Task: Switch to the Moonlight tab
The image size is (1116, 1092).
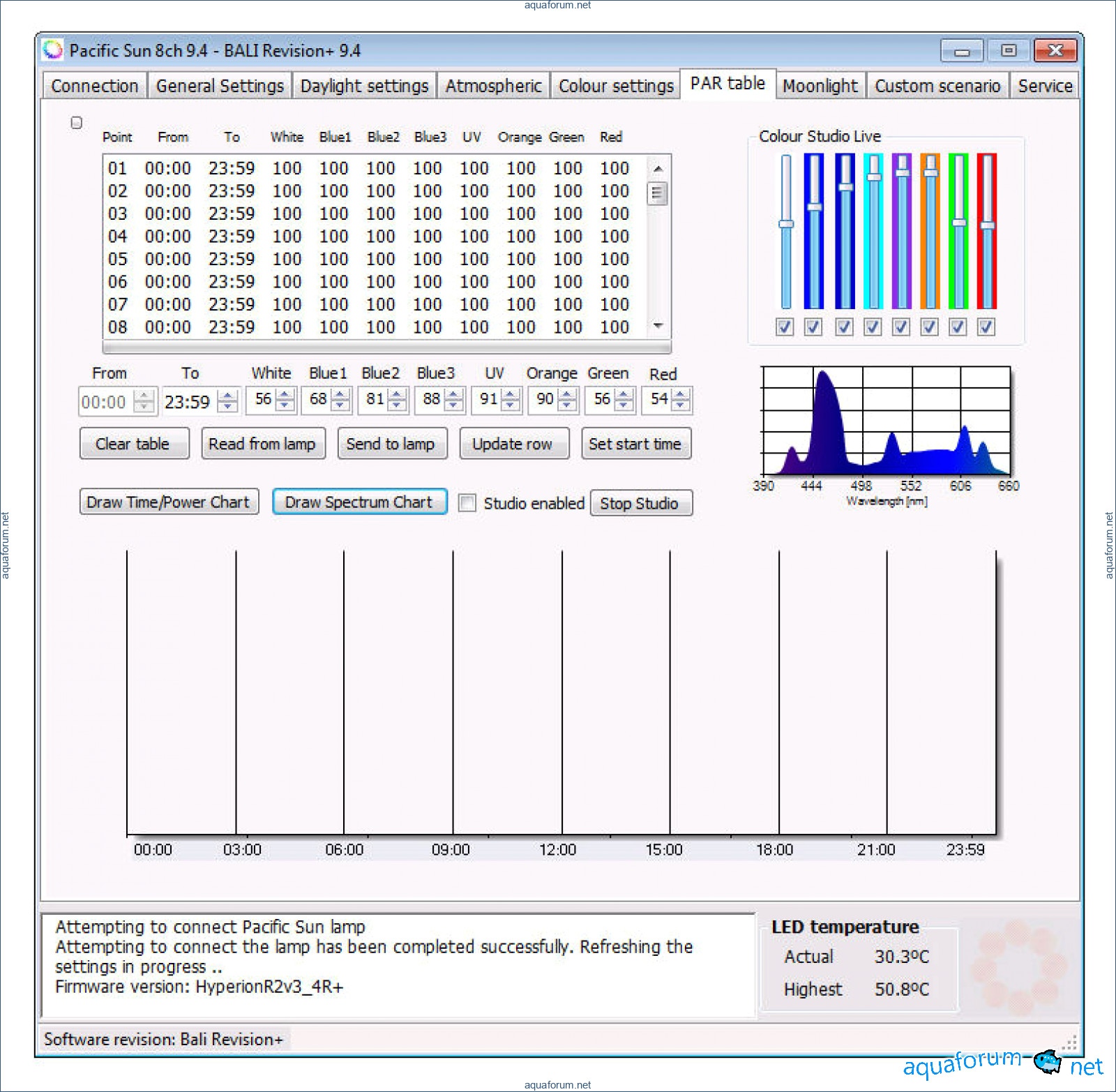Action: [x=820, y=86]
